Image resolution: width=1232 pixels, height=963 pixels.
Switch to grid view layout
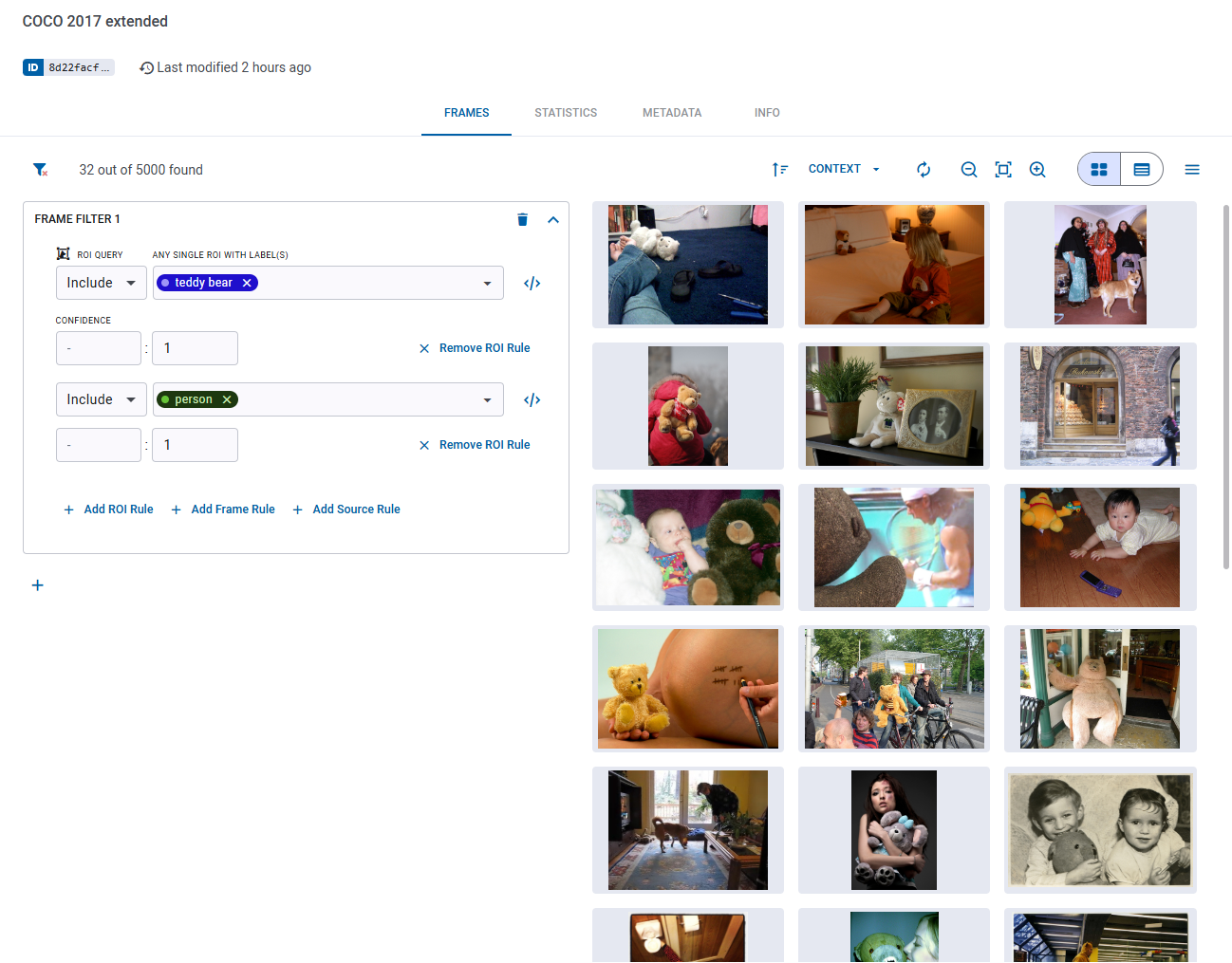[x=1098, y=169]
